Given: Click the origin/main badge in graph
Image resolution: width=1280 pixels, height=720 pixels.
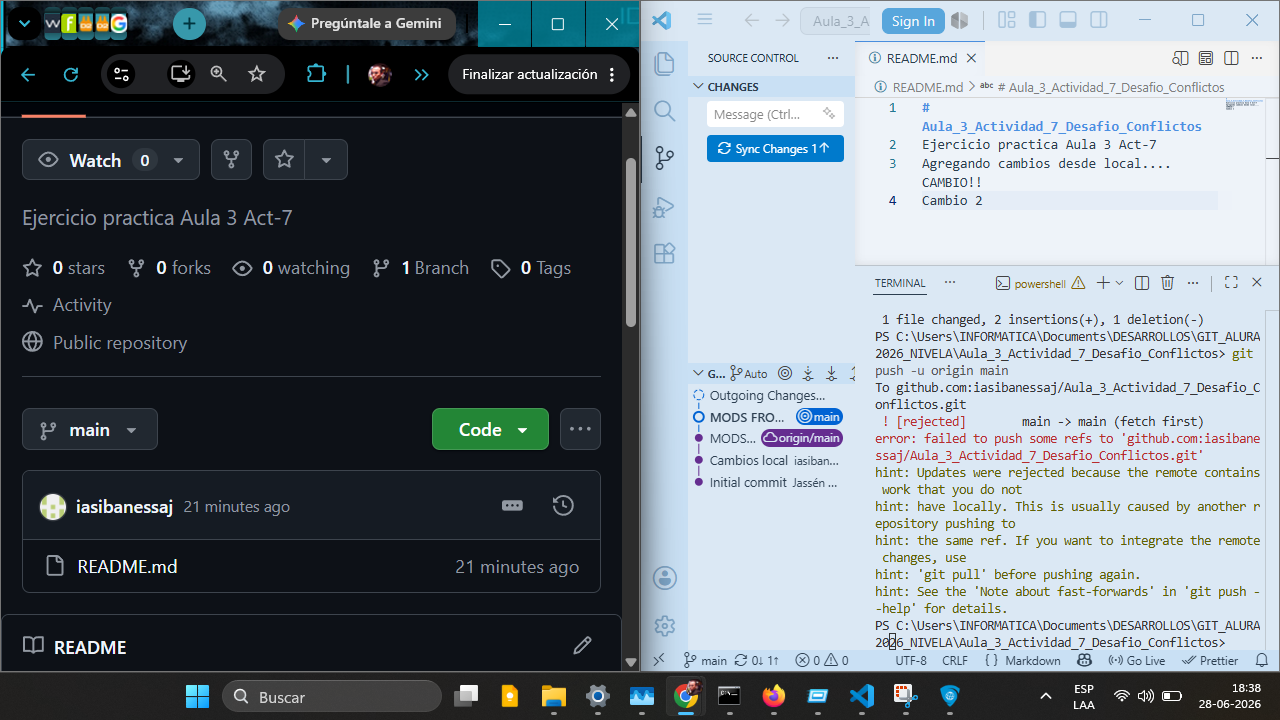Looking at the screenshot, I should (x=802, y=438).
